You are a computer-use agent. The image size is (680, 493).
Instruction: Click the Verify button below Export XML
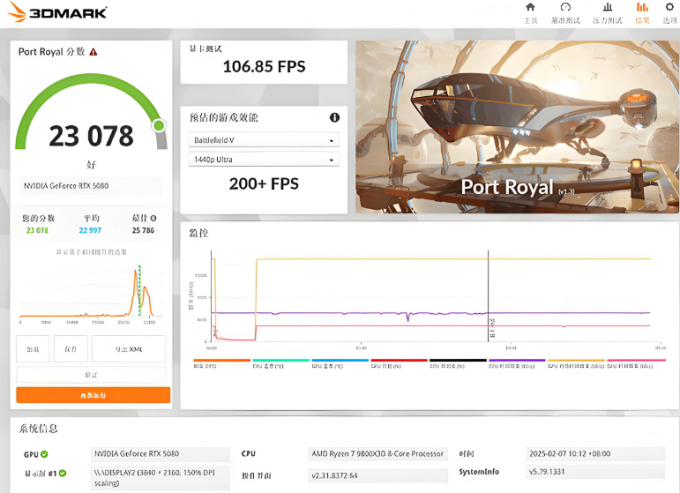(x=93, y=374)
